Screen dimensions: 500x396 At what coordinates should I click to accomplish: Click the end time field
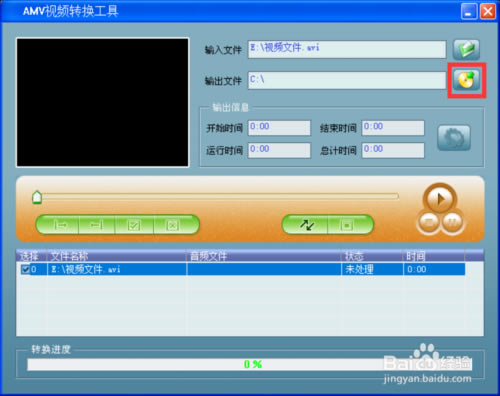(x=393, y=128)
